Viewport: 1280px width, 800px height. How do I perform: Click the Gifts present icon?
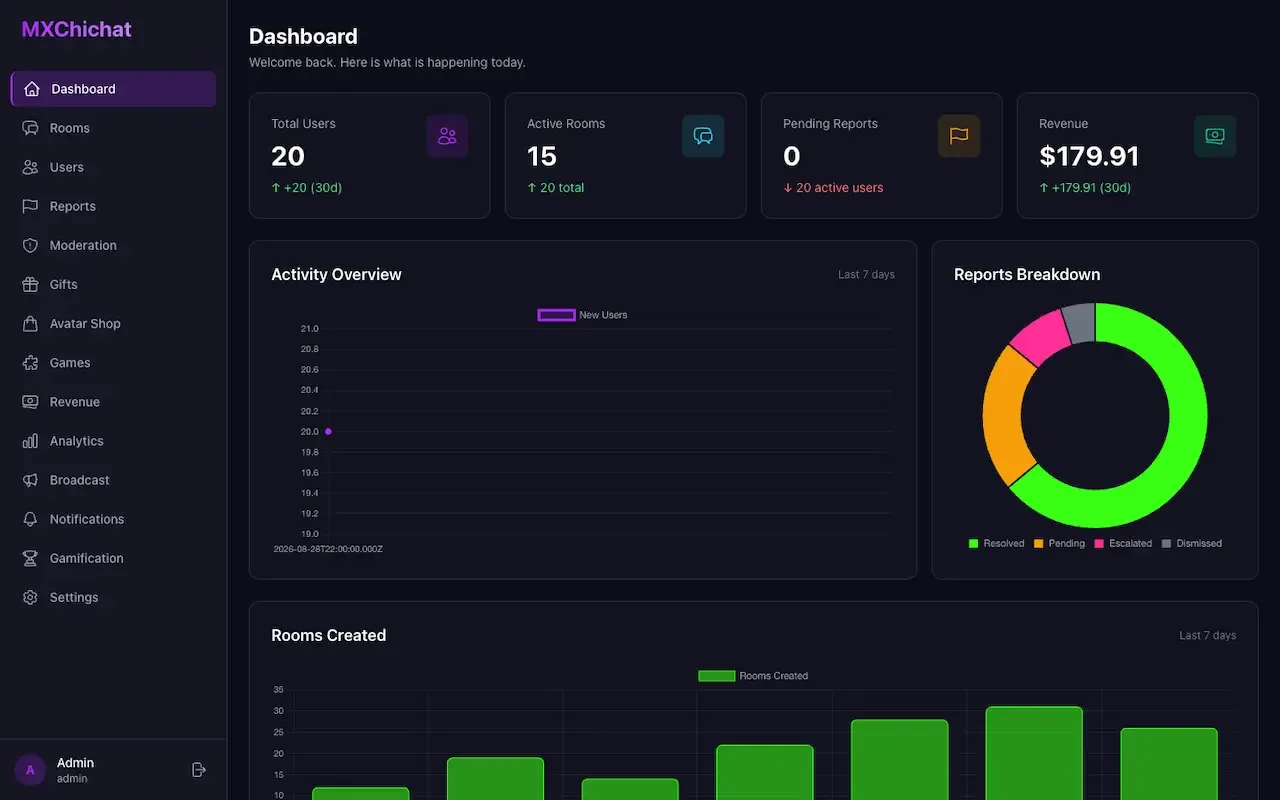[x=30, y=284]
